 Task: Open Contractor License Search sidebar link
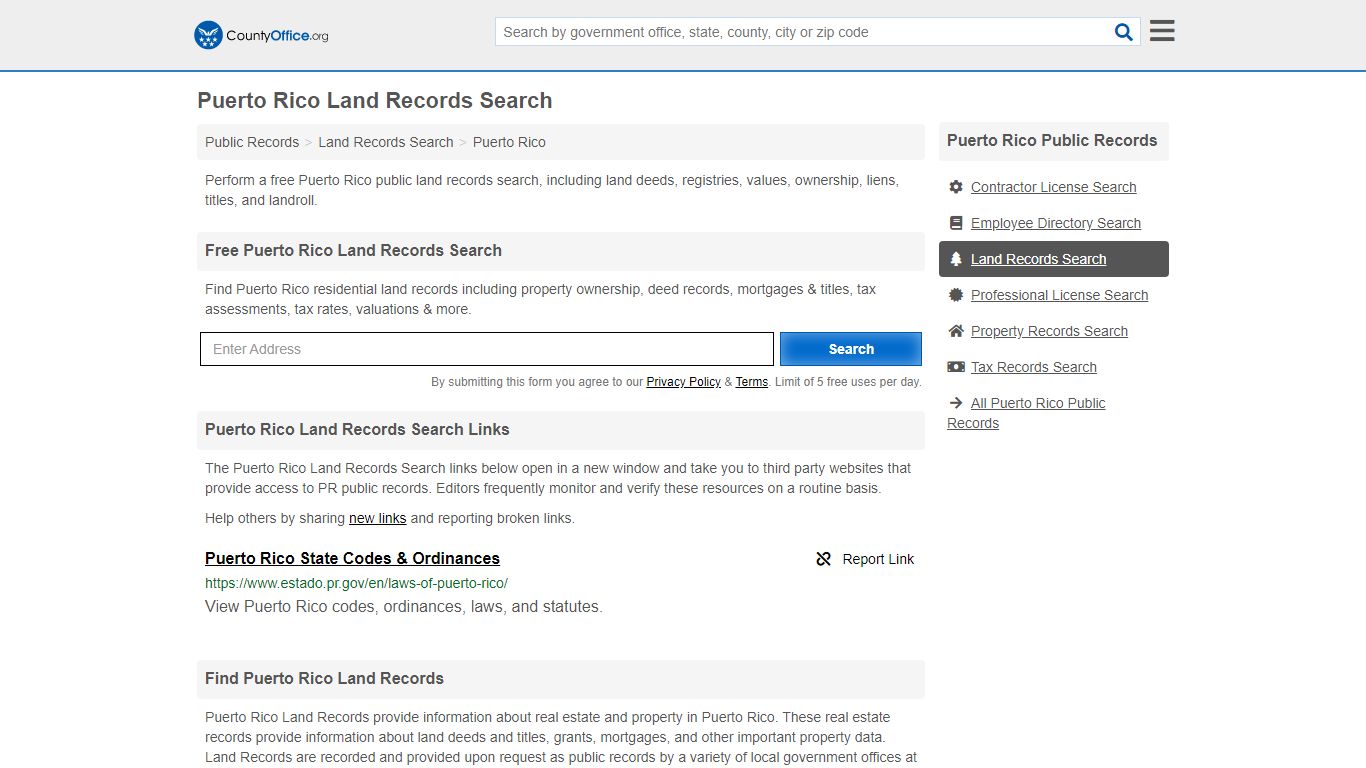click(1053, 187)
